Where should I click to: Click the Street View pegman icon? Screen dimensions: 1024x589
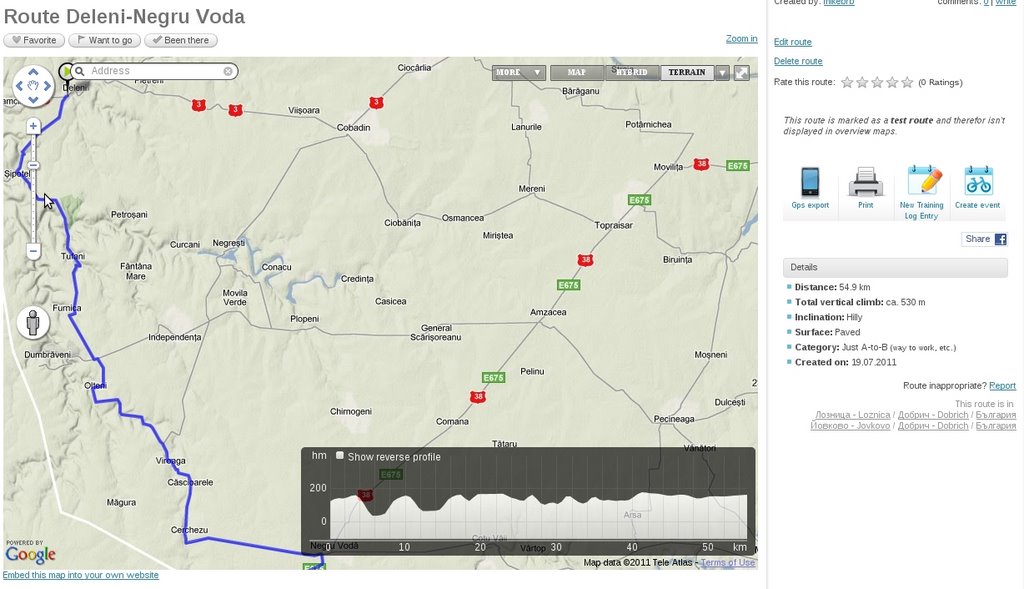point(33,323)
